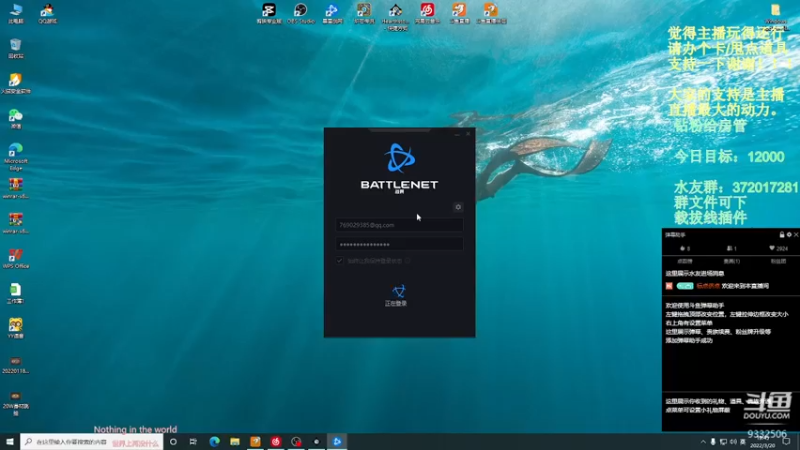Open the spreadsheet file below WPS Office
The width and height of the screenshot is (800, 450).
(16, 293)
